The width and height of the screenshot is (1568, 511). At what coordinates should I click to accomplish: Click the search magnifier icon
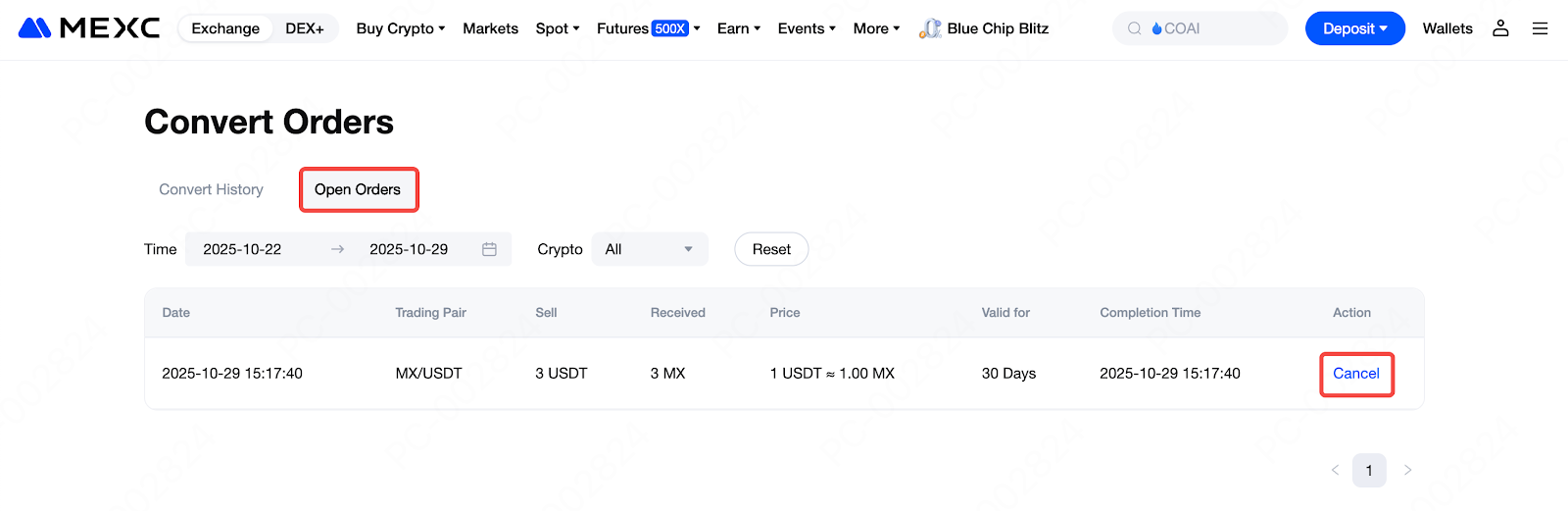point(1134,28)
